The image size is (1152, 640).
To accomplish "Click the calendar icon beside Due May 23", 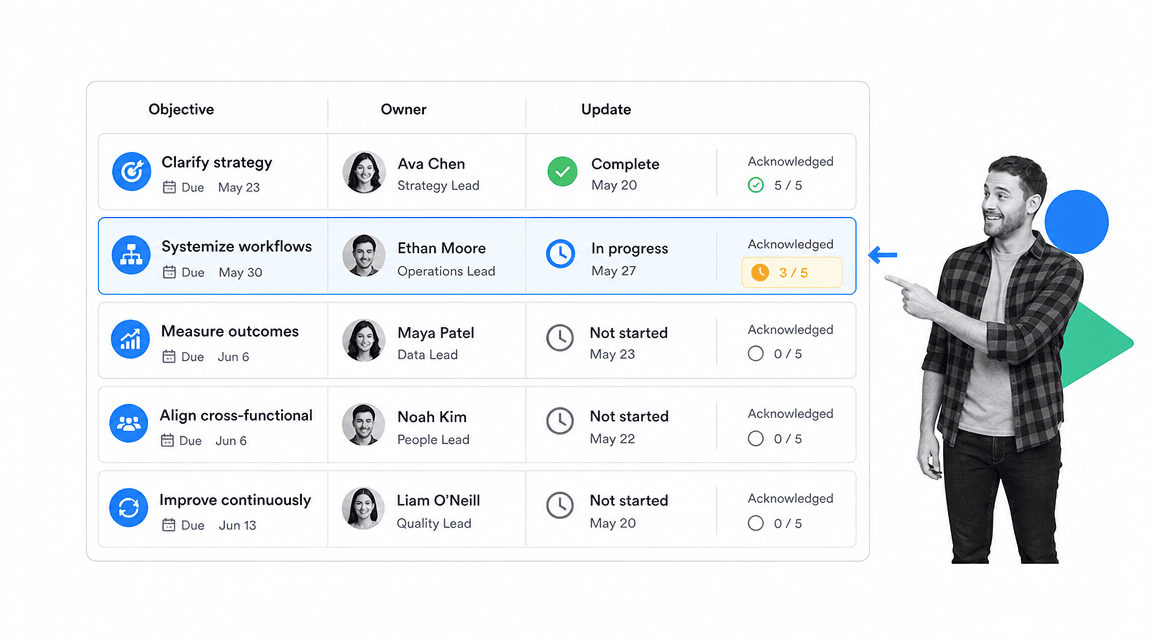I will tap(169, 187).
